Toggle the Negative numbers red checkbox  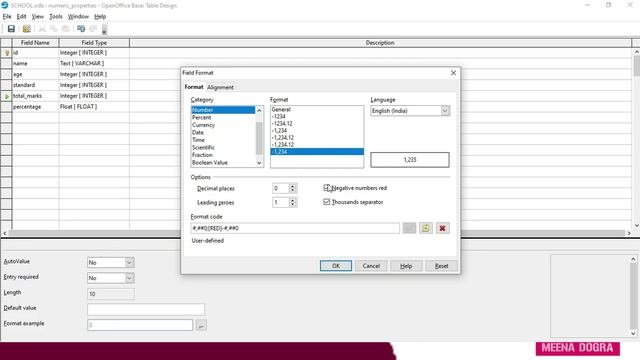click(327, 188)
